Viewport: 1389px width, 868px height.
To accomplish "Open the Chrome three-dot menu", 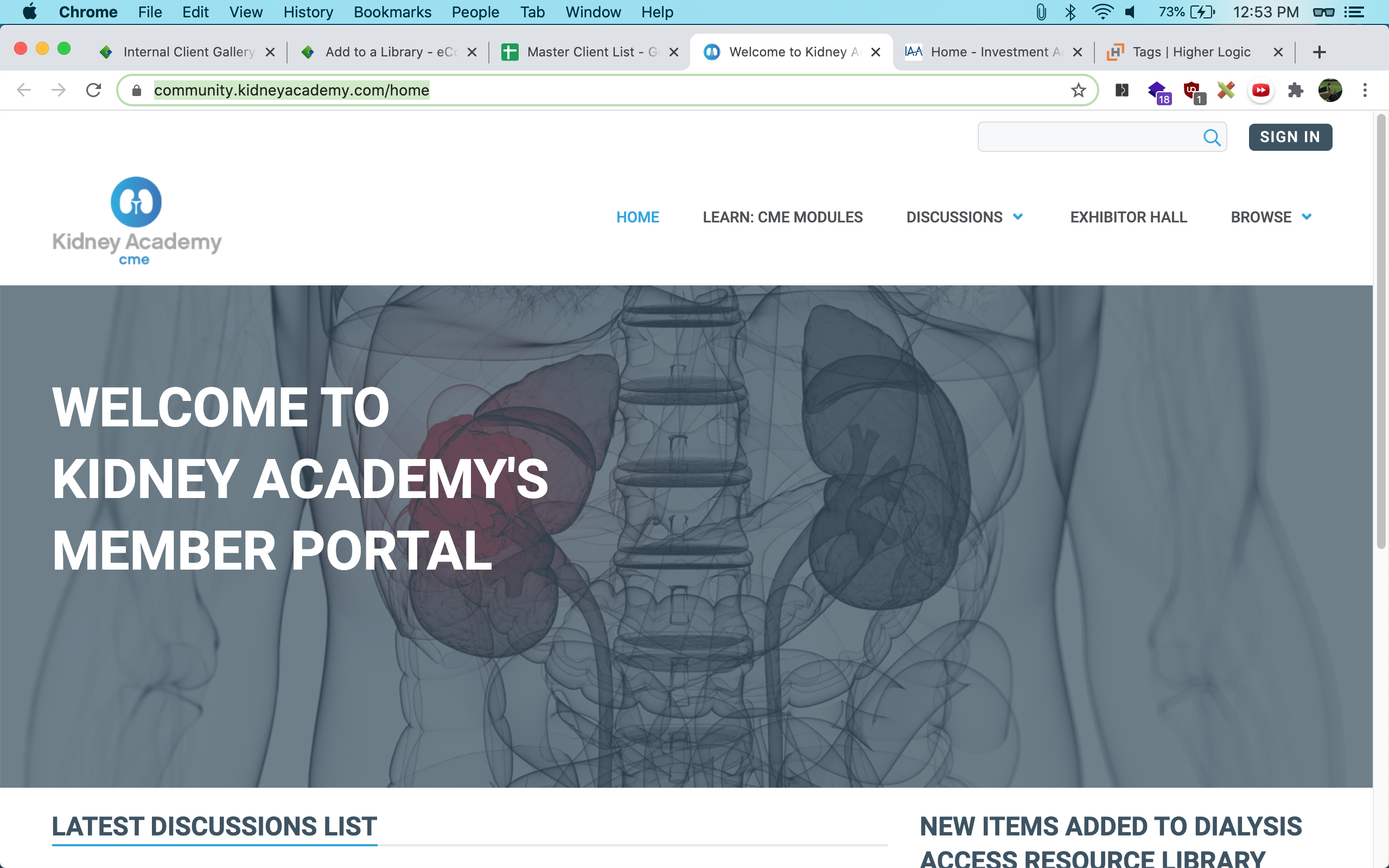I will coord(1365,90).
